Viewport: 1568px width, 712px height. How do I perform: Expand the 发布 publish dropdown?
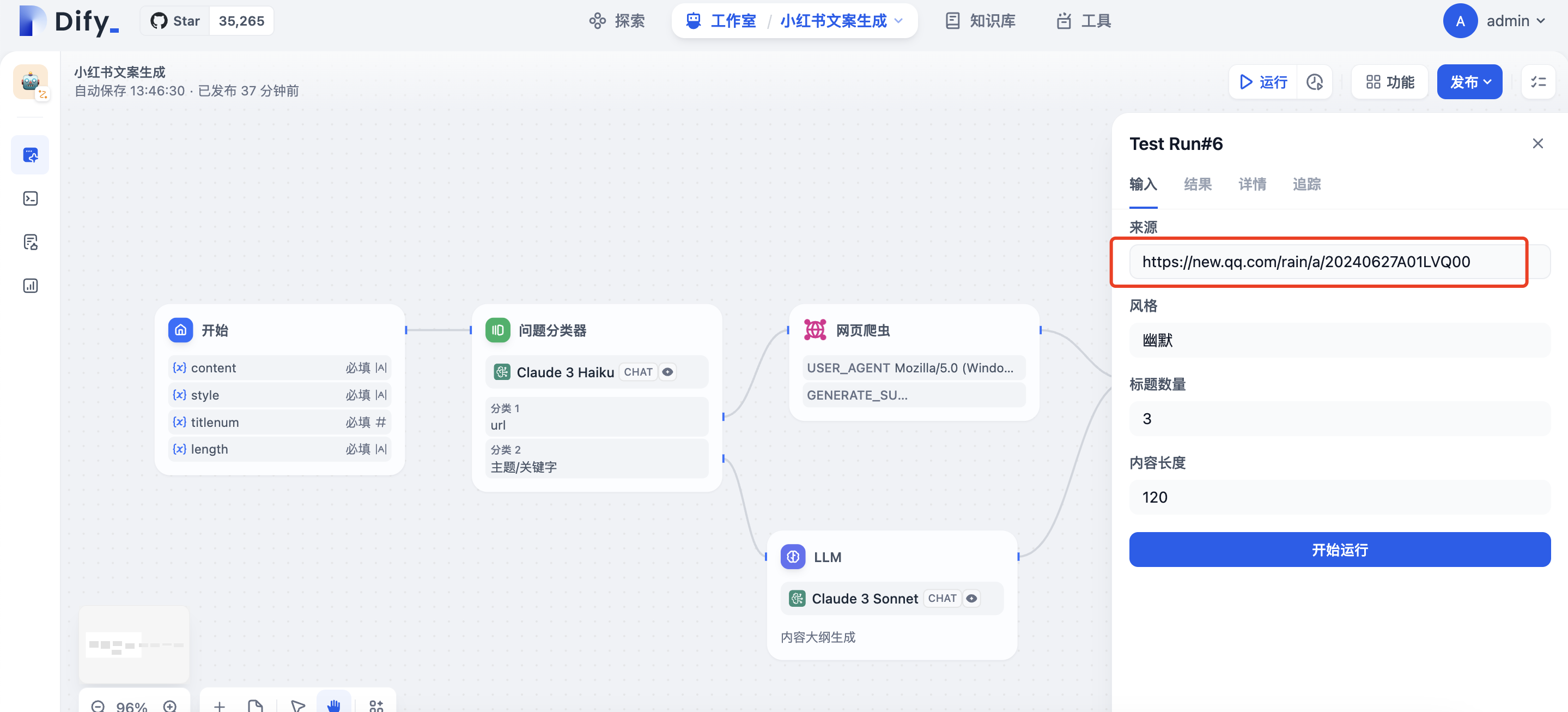coord(1469,82)
